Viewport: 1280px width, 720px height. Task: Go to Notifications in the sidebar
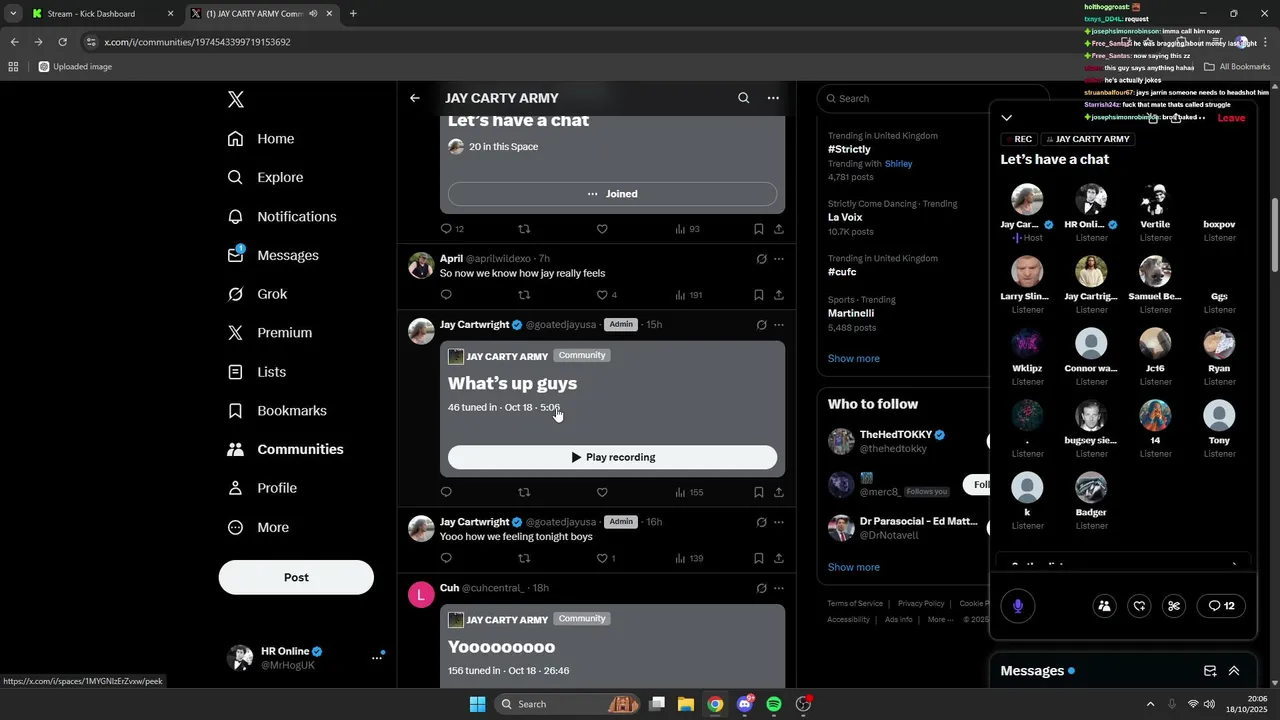click(x=282, y=216)
